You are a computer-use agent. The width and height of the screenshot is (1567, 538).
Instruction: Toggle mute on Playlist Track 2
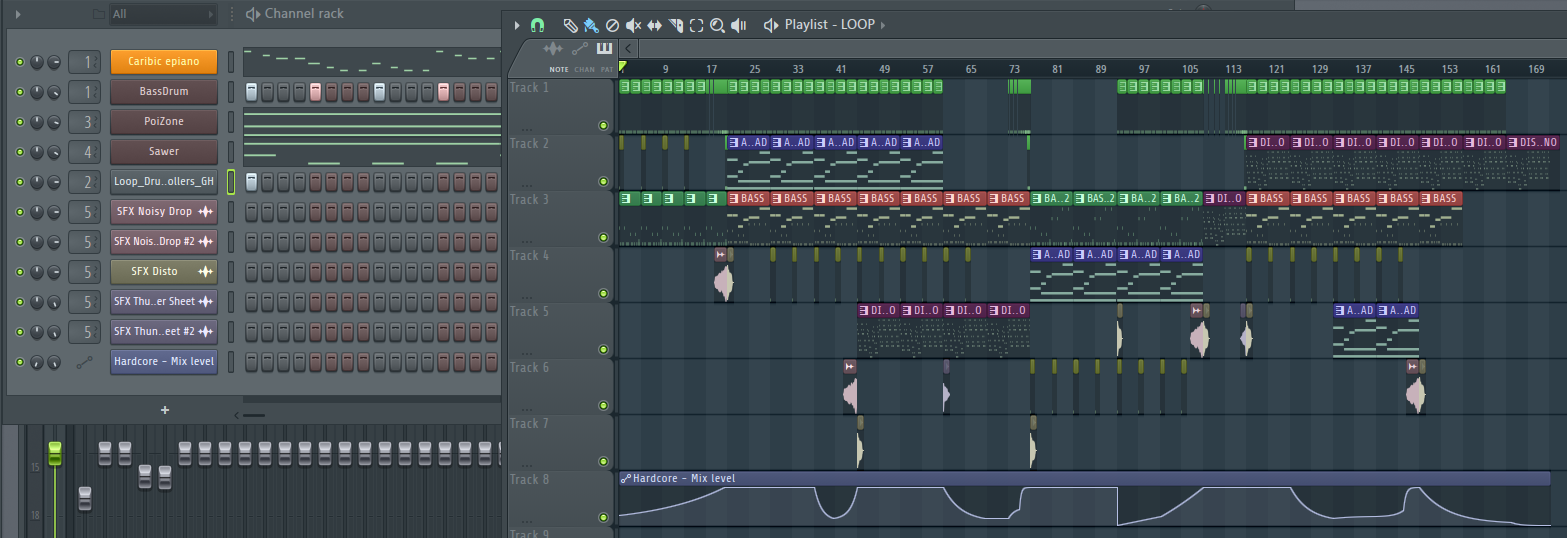603,182
